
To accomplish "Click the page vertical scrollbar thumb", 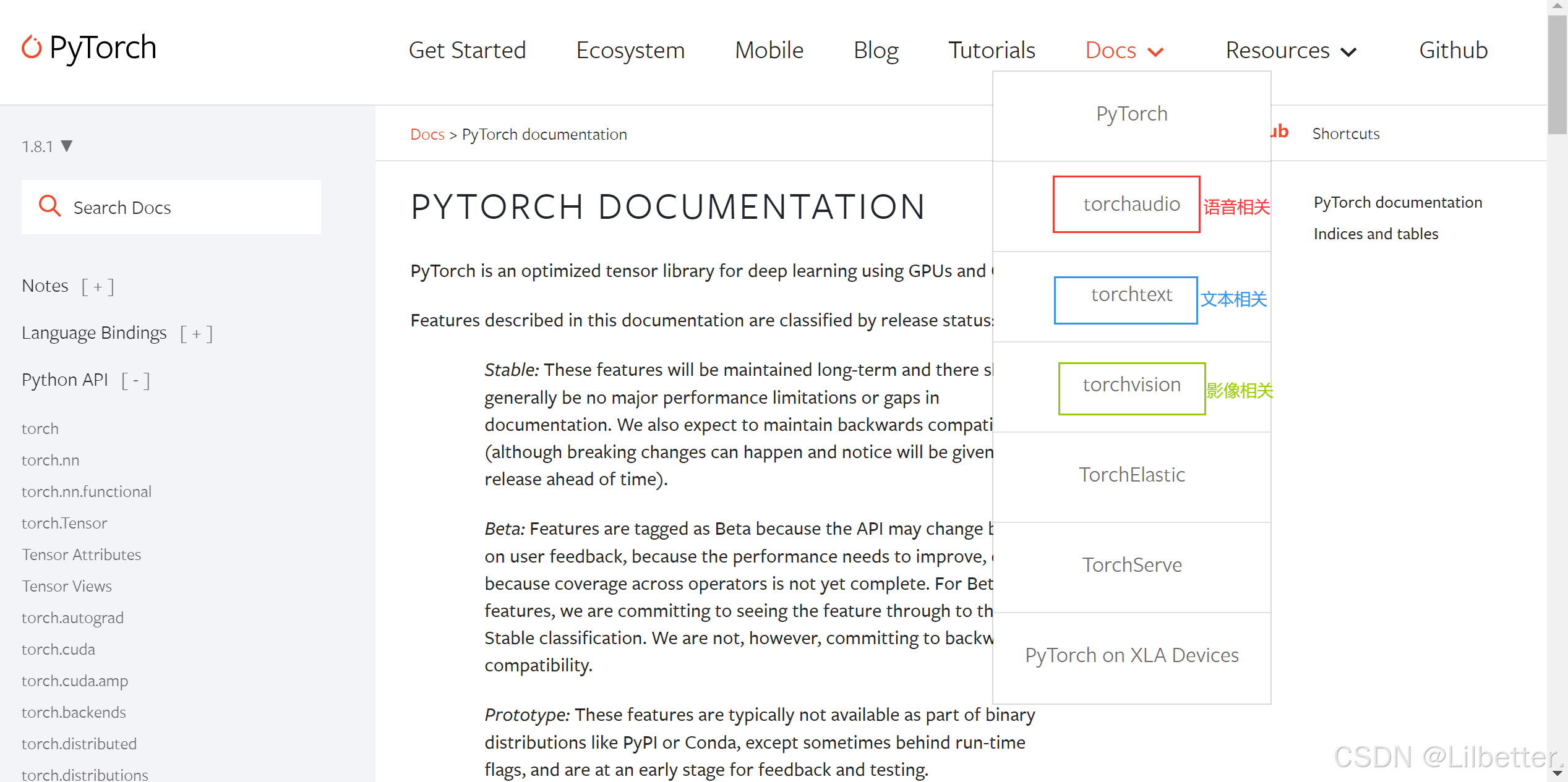I will click(1557, 74).
